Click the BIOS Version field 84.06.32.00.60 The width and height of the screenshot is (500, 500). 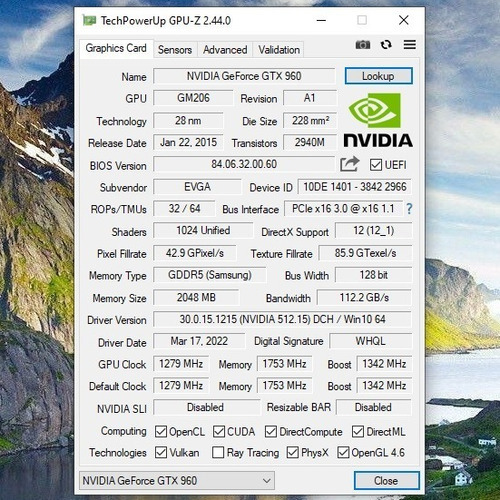[244, 164]
